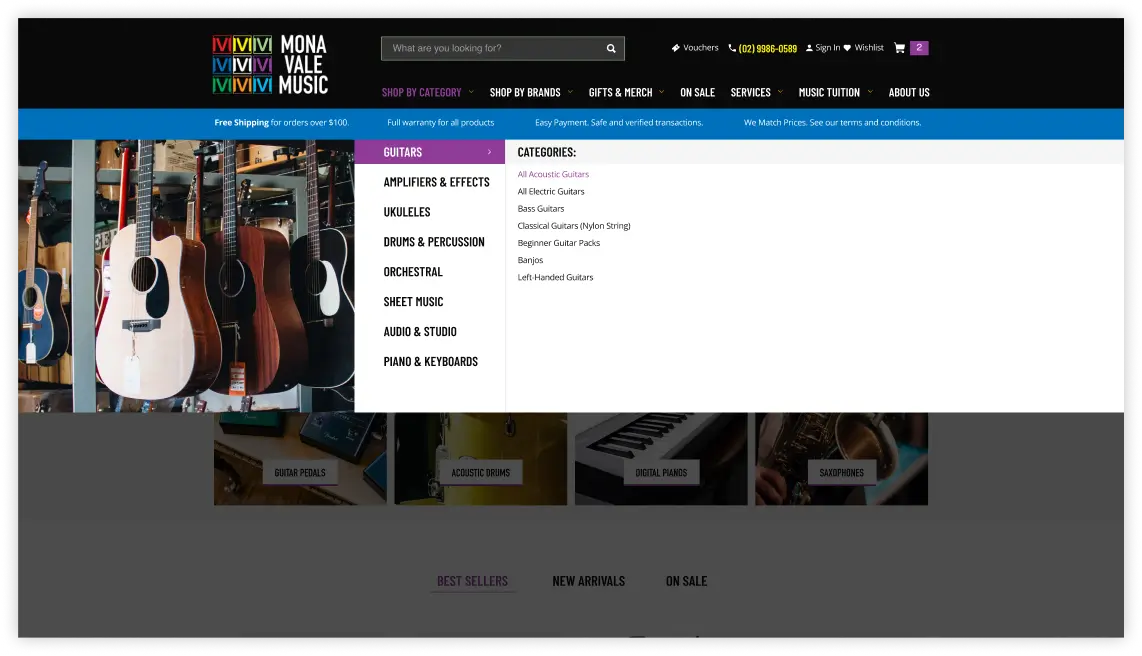Image resolution: width=1142 pixels, height=656 pixels.
Task: Select the Acoustic Drums category tile
Action: 480,472
